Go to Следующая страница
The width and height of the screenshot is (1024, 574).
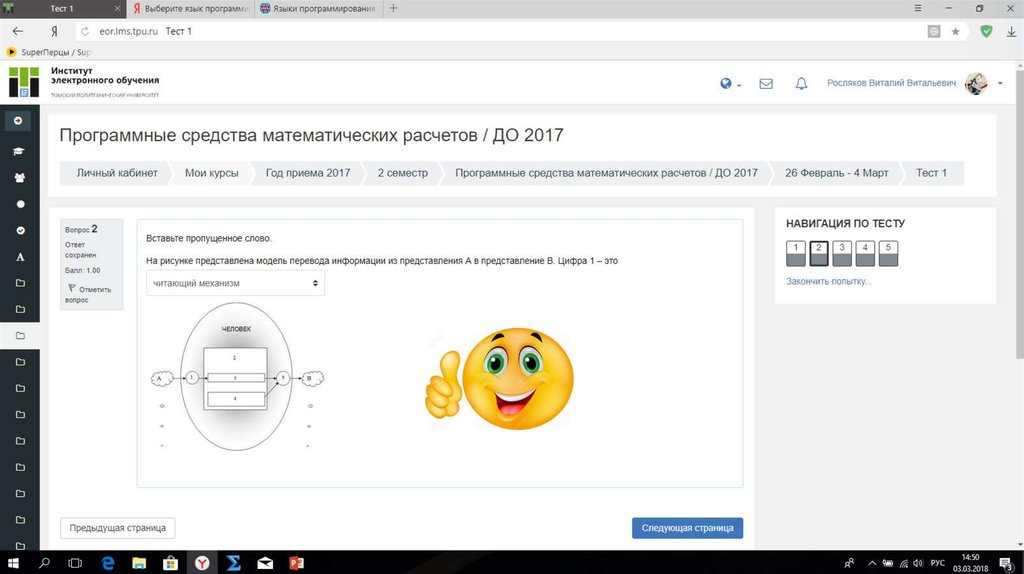687,528
